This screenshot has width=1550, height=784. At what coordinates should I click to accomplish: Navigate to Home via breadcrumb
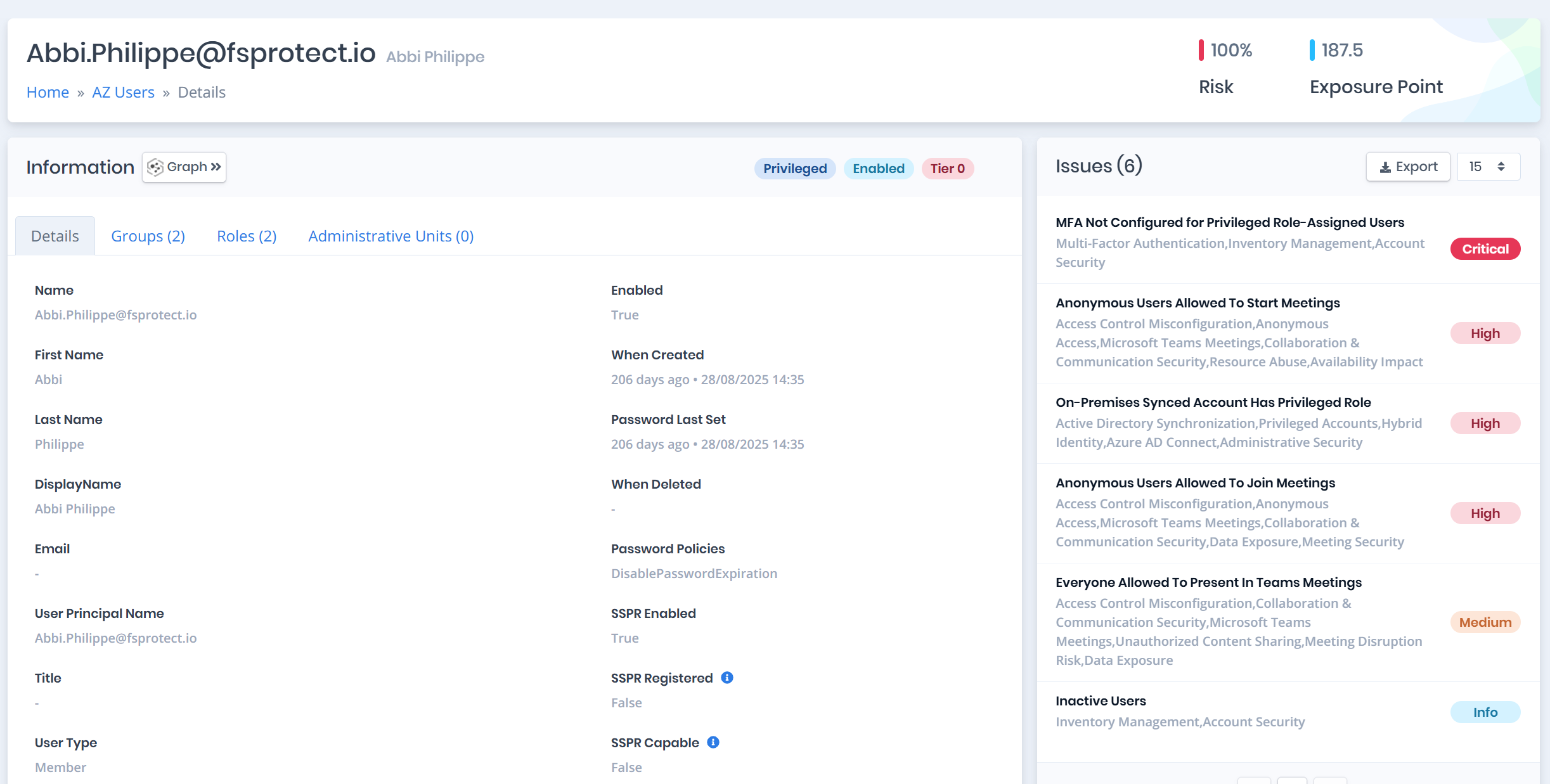[x=48, y=92]
